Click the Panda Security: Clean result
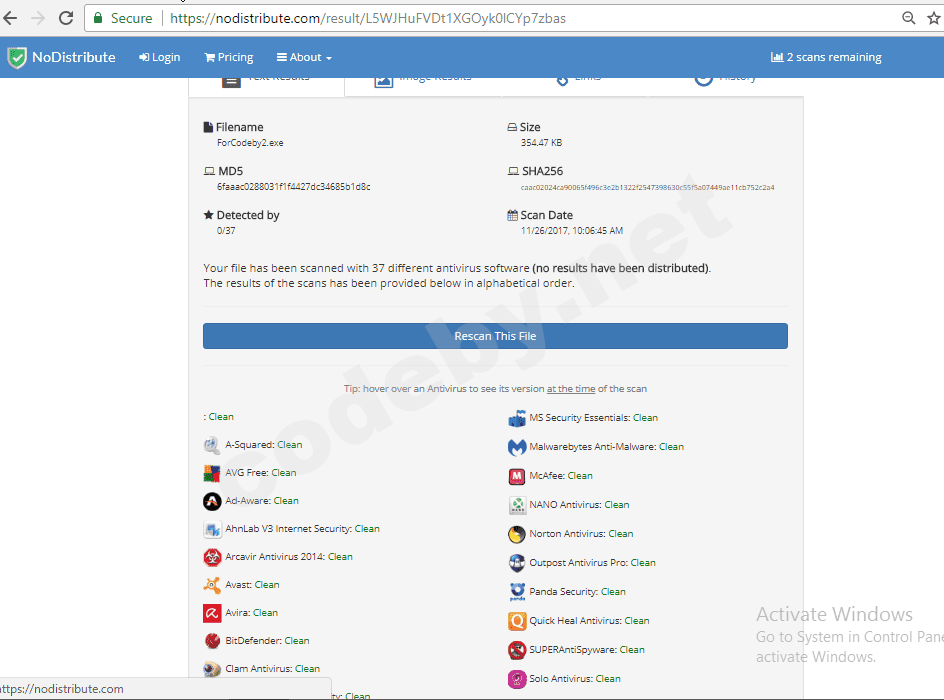Image resolution: width=944 pixels, height=700 pixels. click(x=577, y=592)
